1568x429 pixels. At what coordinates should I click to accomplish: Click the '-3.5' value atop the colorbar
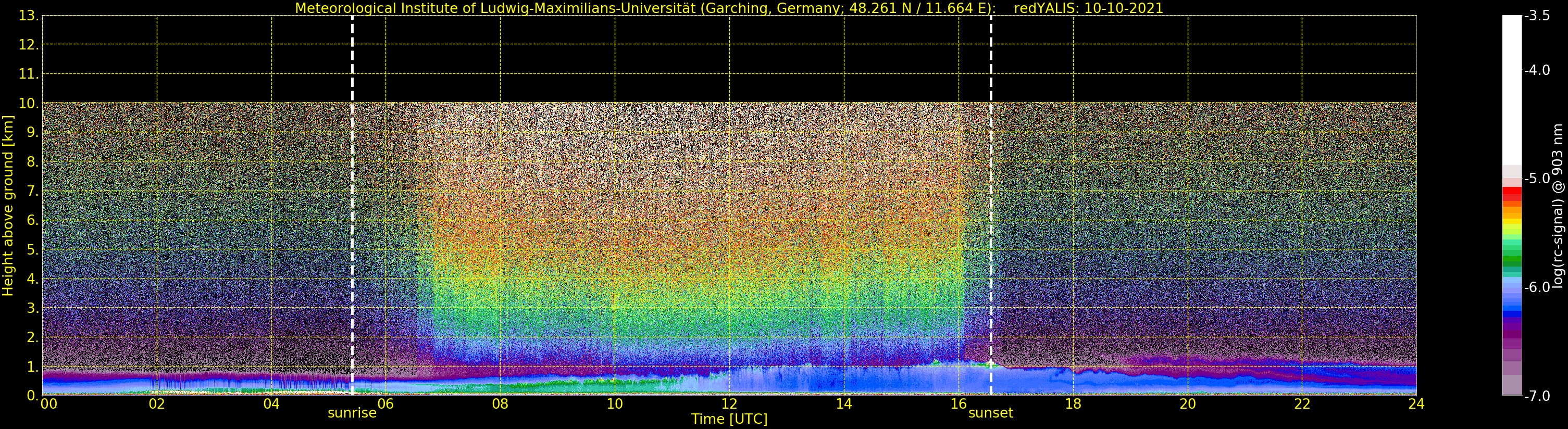(1537, 17)
